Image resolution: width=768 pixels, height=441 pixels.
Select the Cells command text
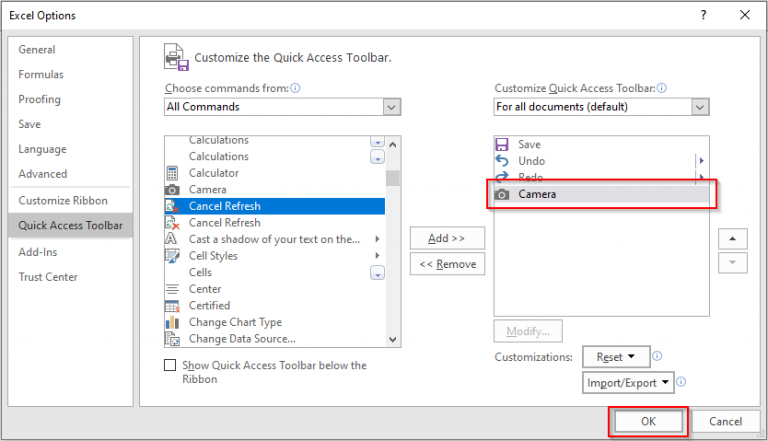(x=200, y=272)
